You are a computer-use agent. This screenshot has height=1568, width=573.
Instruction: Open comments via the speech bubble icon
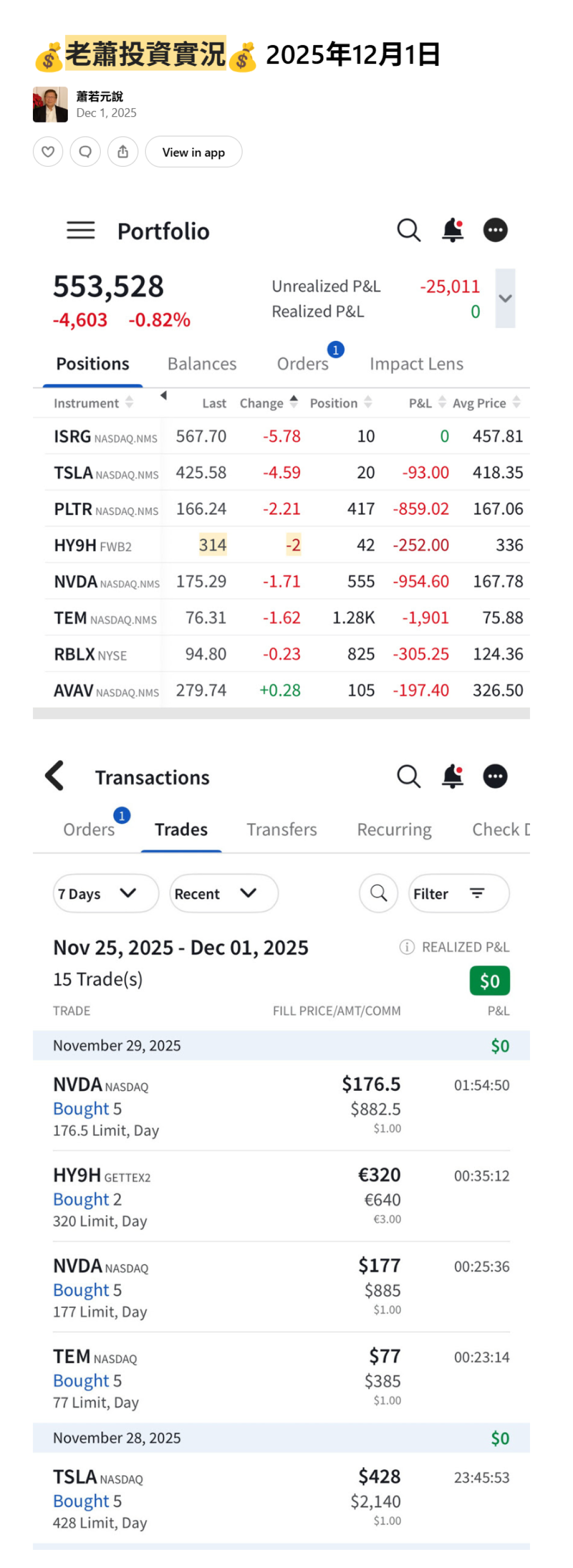click(x=85, y=152)
